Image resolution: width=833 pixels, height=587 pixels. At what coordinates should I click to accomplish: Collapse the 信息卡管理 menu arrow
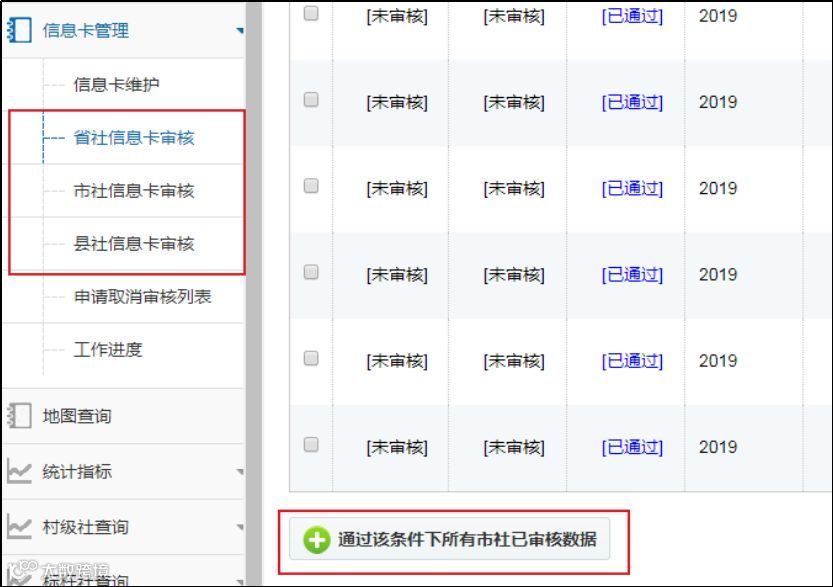(240, 31)
